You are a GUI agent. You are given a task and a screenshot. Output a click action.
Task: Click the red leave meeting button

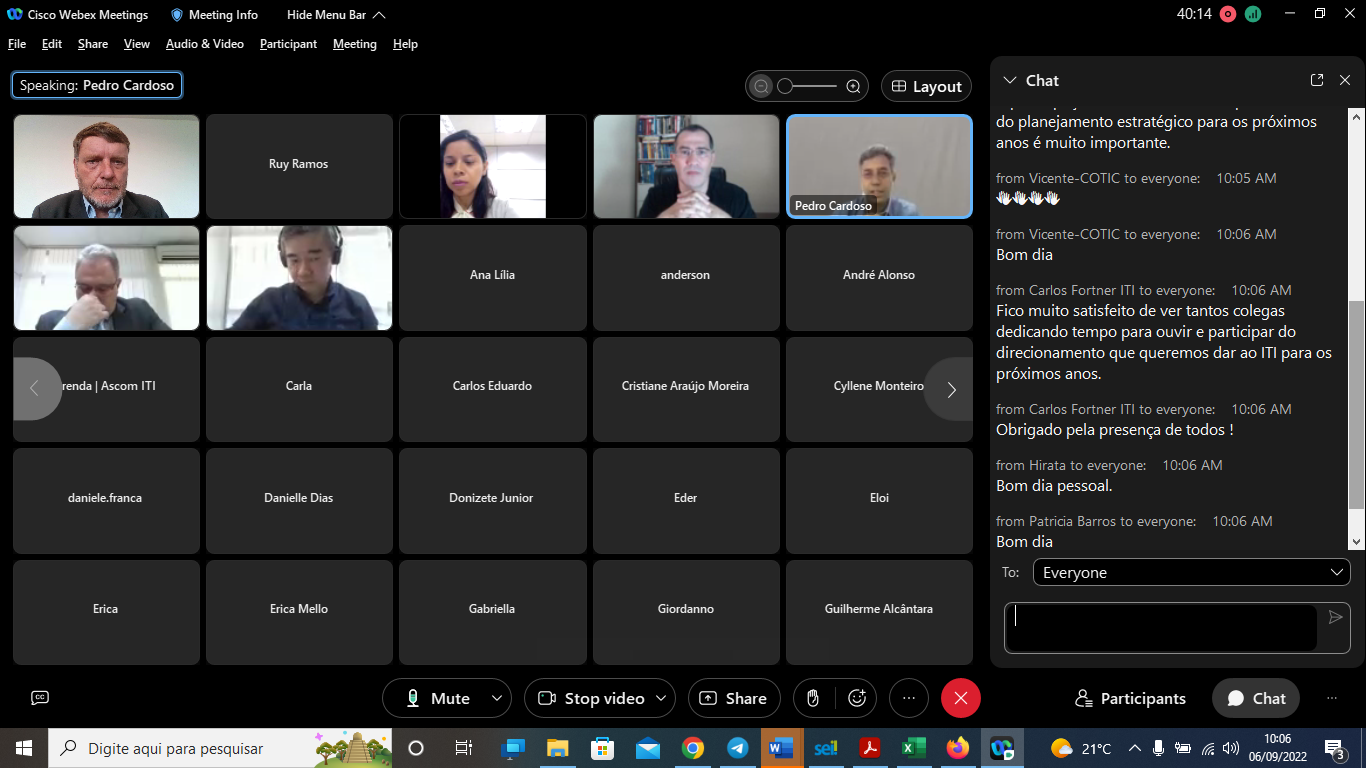(960, 698)
